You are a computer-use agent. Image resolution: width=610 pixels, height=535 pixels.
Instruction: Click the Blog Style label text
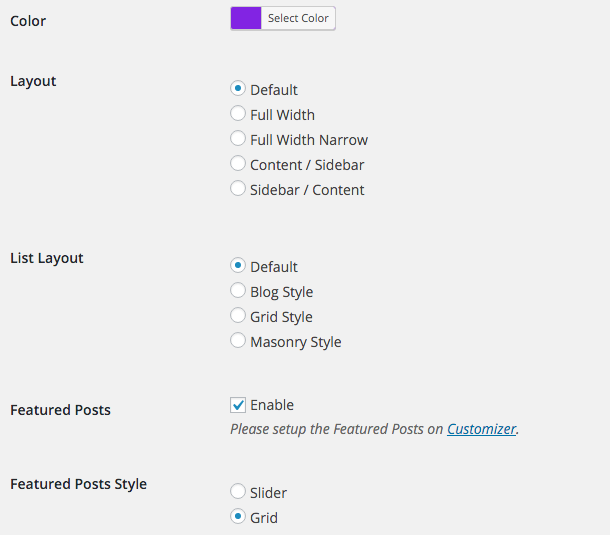(282, 292)
